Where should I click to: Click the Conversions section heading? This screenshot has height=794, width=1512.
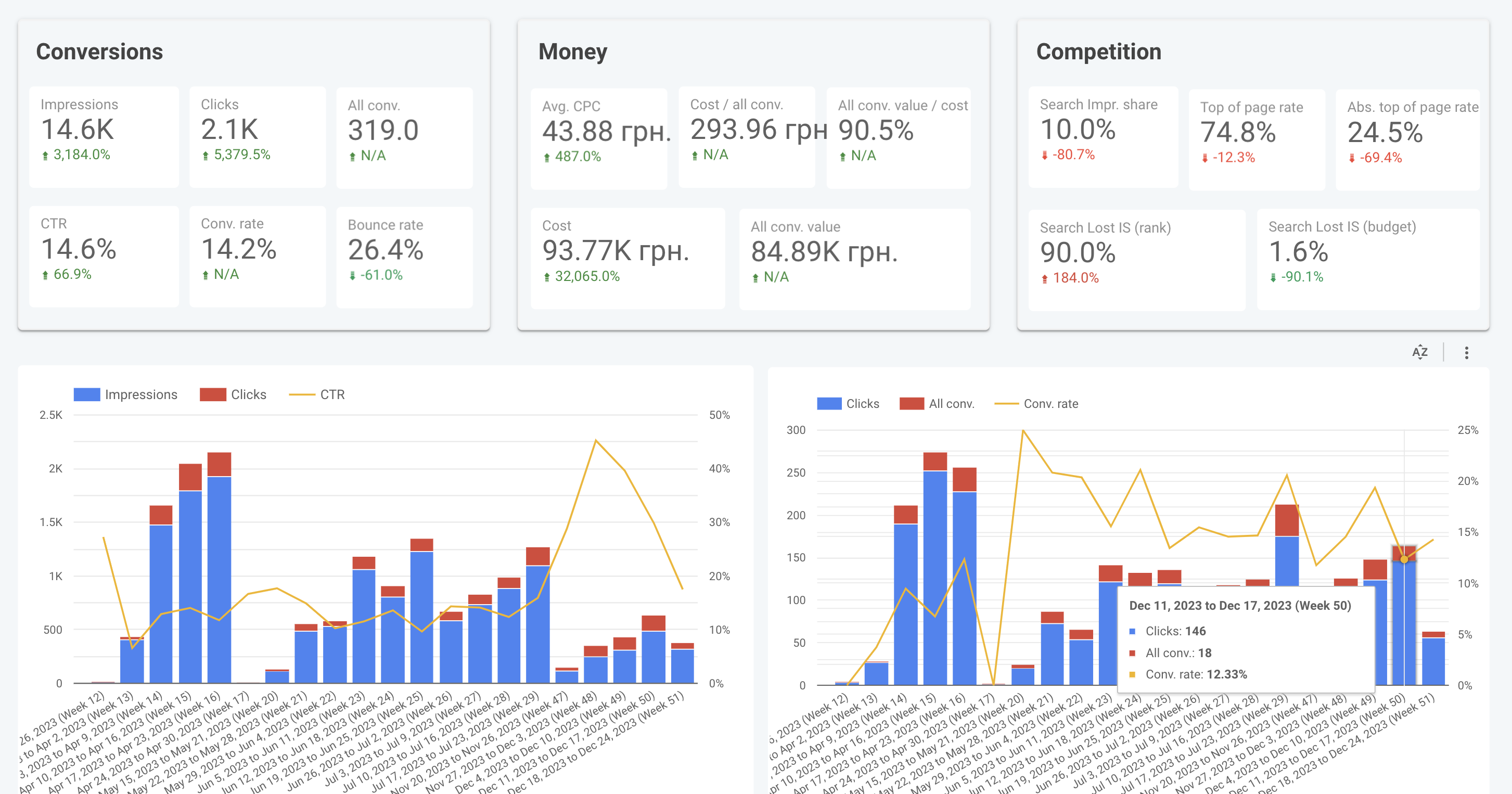[x=99, y=52]
